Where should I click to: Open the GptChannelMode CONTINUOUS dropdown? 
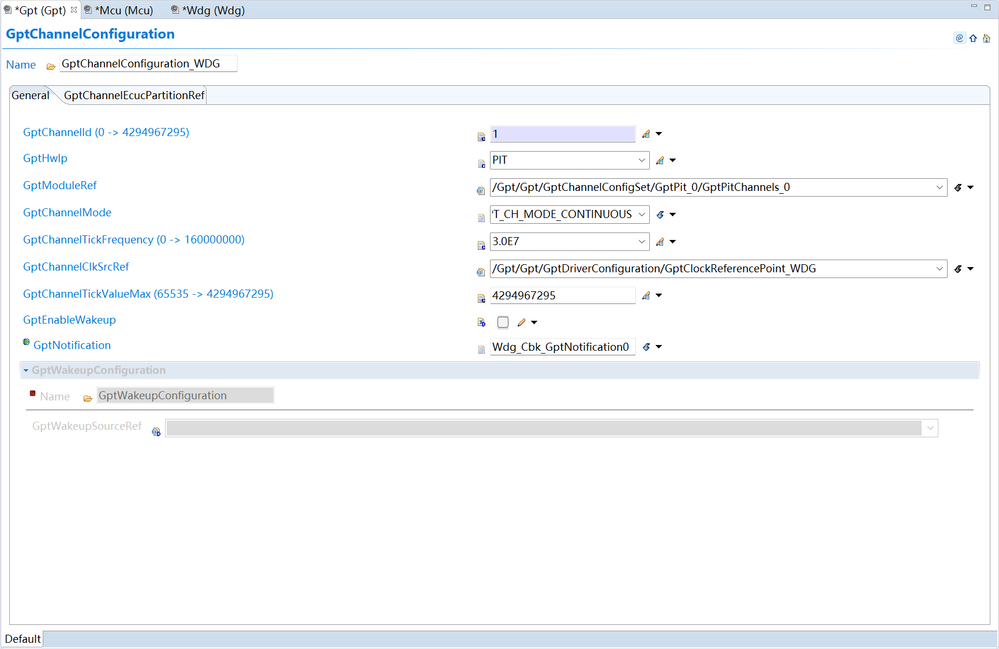tap(642, 215)
